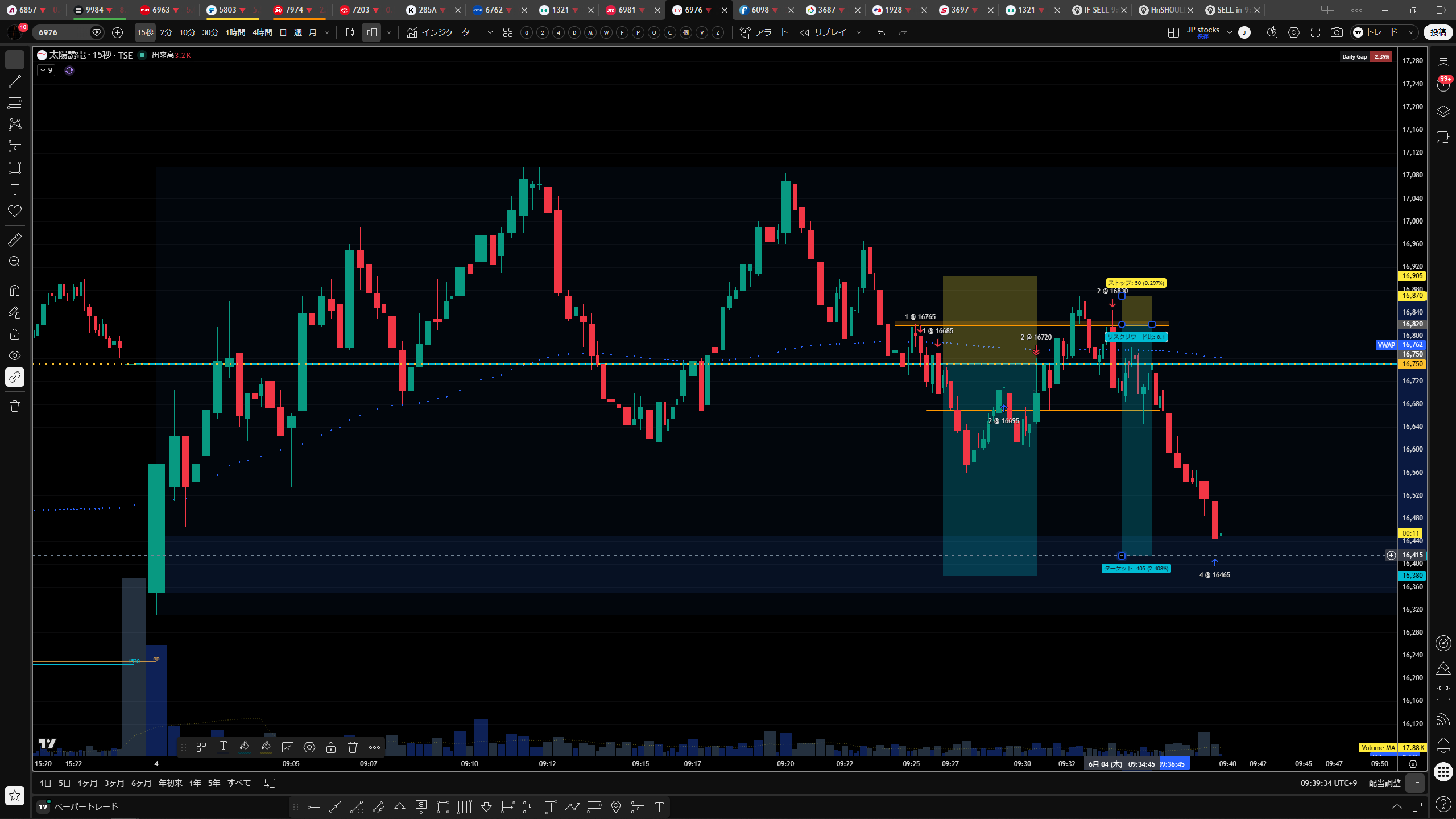This screenshot has width=1456, height=819.
Task: Add symbol to compare with plus button
Action: [x=117, y=32]
